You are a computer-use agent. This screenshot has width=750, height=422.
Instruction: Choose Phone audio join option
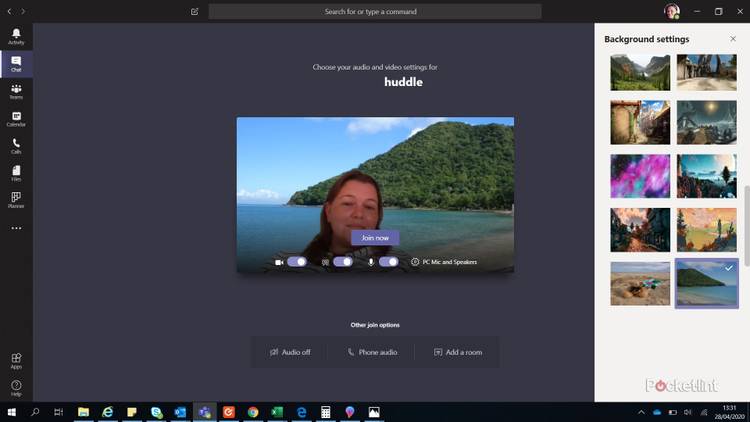pos(372,352)
